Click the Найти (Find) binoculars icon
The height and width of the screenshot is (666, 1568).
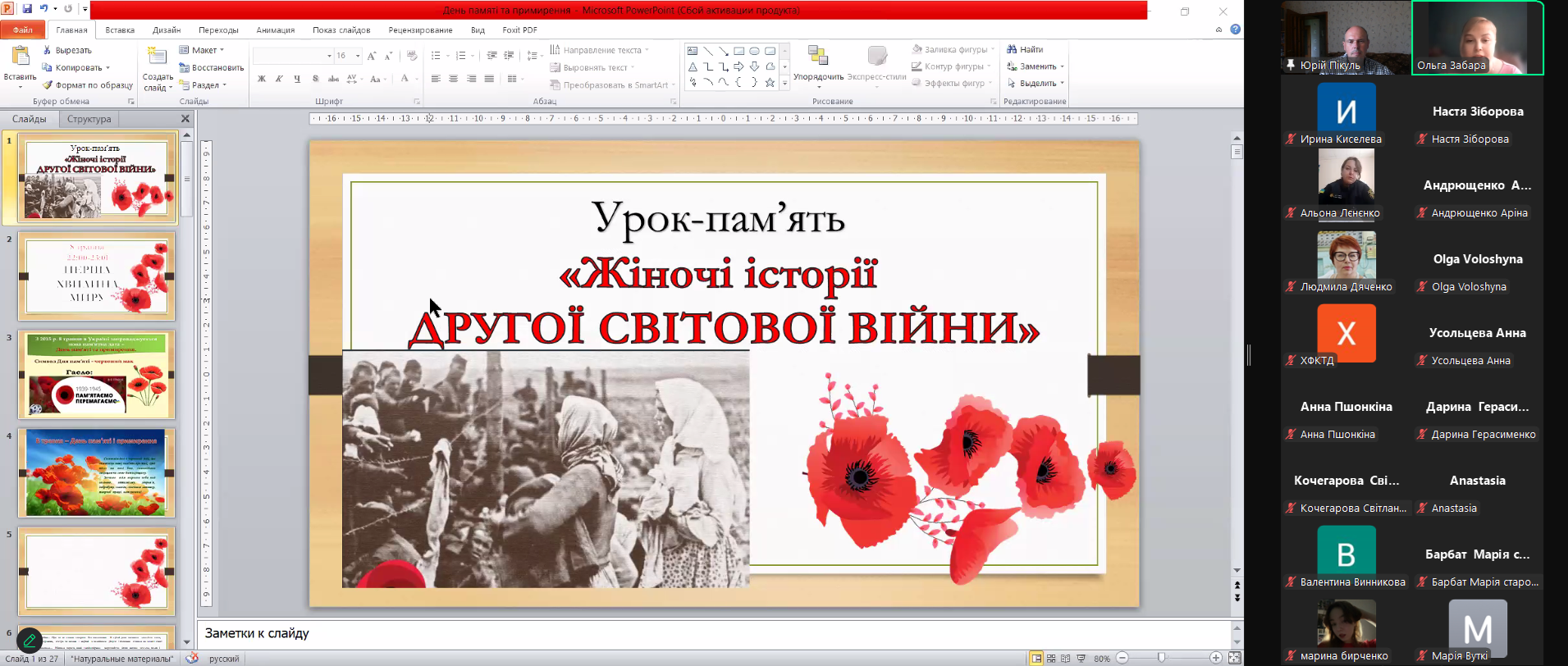pyautogui.click(x=1012, y=49)
